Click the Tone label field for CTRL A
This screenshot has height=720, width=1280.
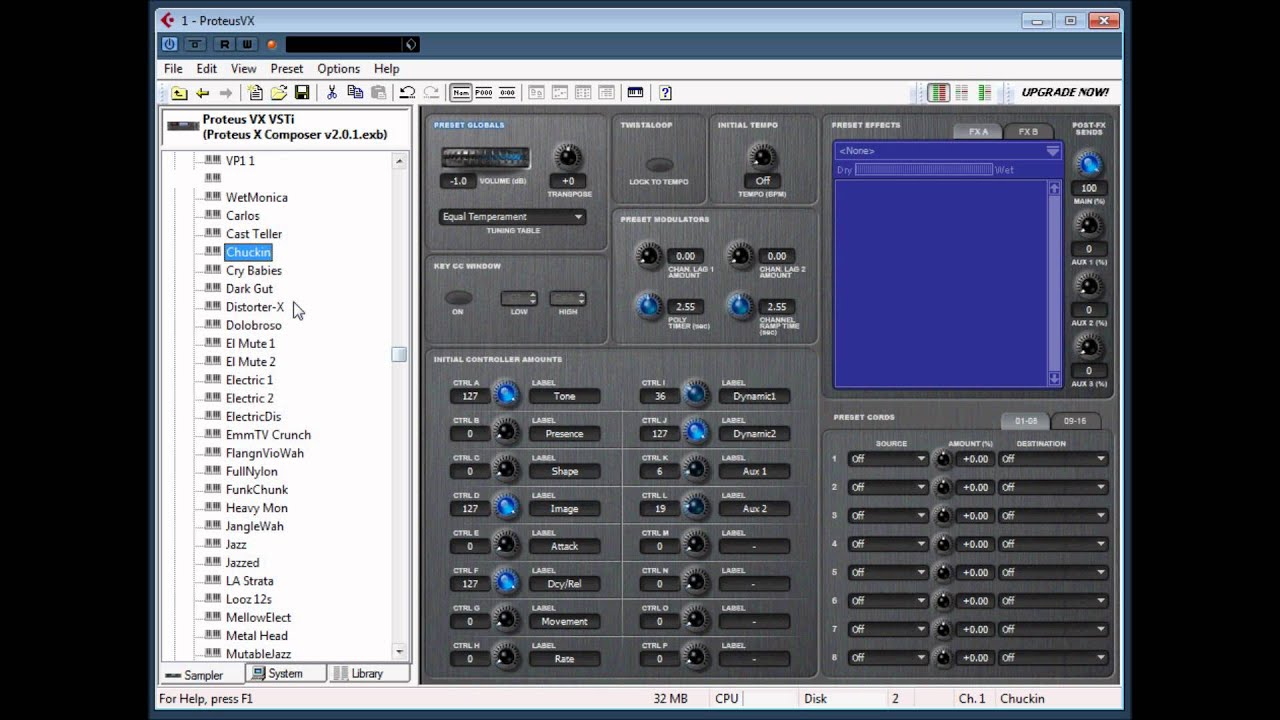click(x=564, y=396)
